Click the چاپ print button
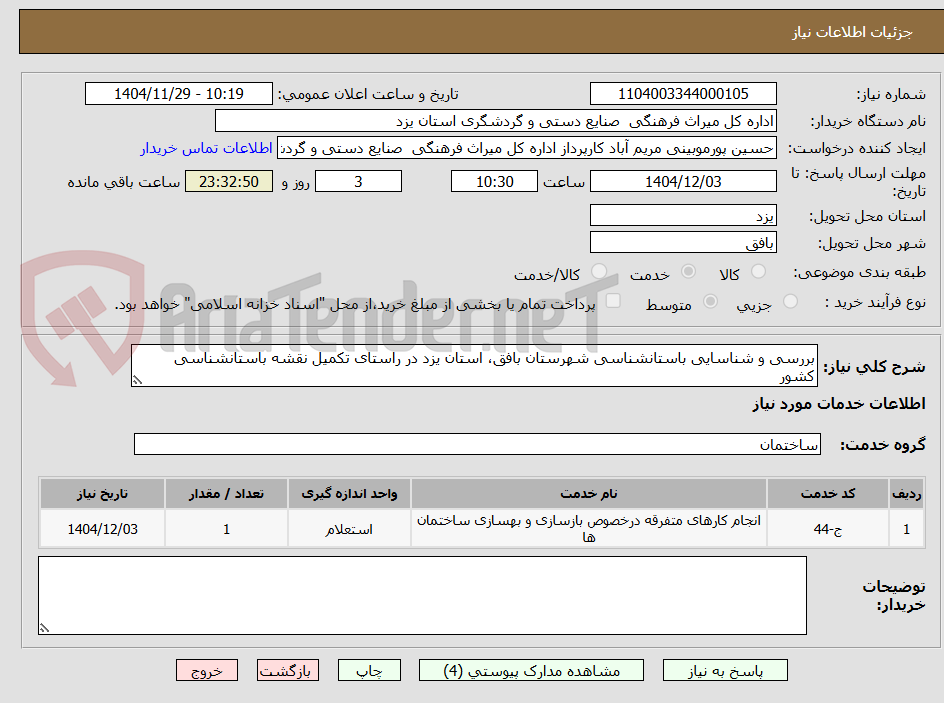Viewport: 944px width, 703px height. tap(369, 670)
